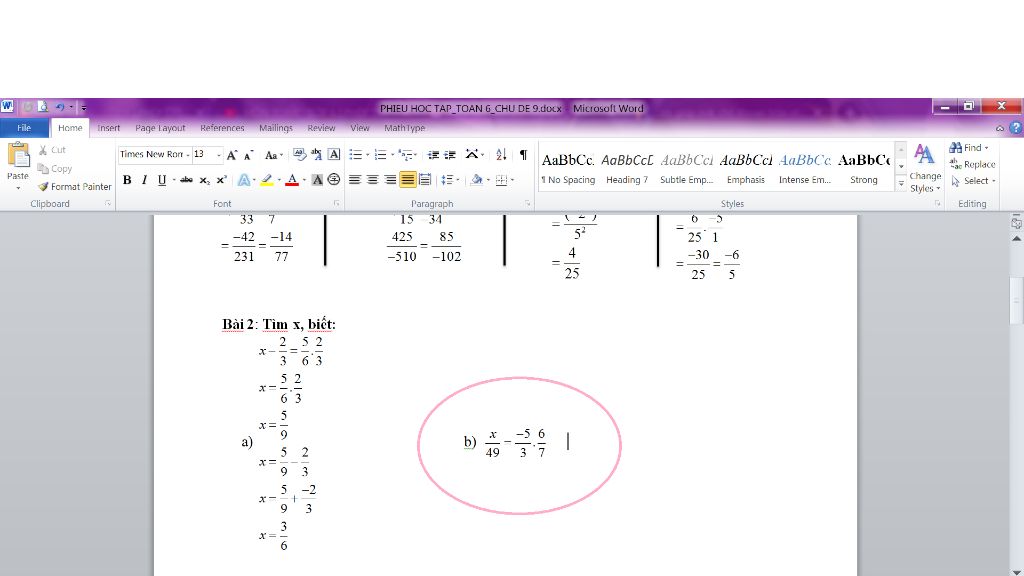Screen dimensions: 1024x576
Task: Click the Clear Formatting icon
Action: [299, 155]
